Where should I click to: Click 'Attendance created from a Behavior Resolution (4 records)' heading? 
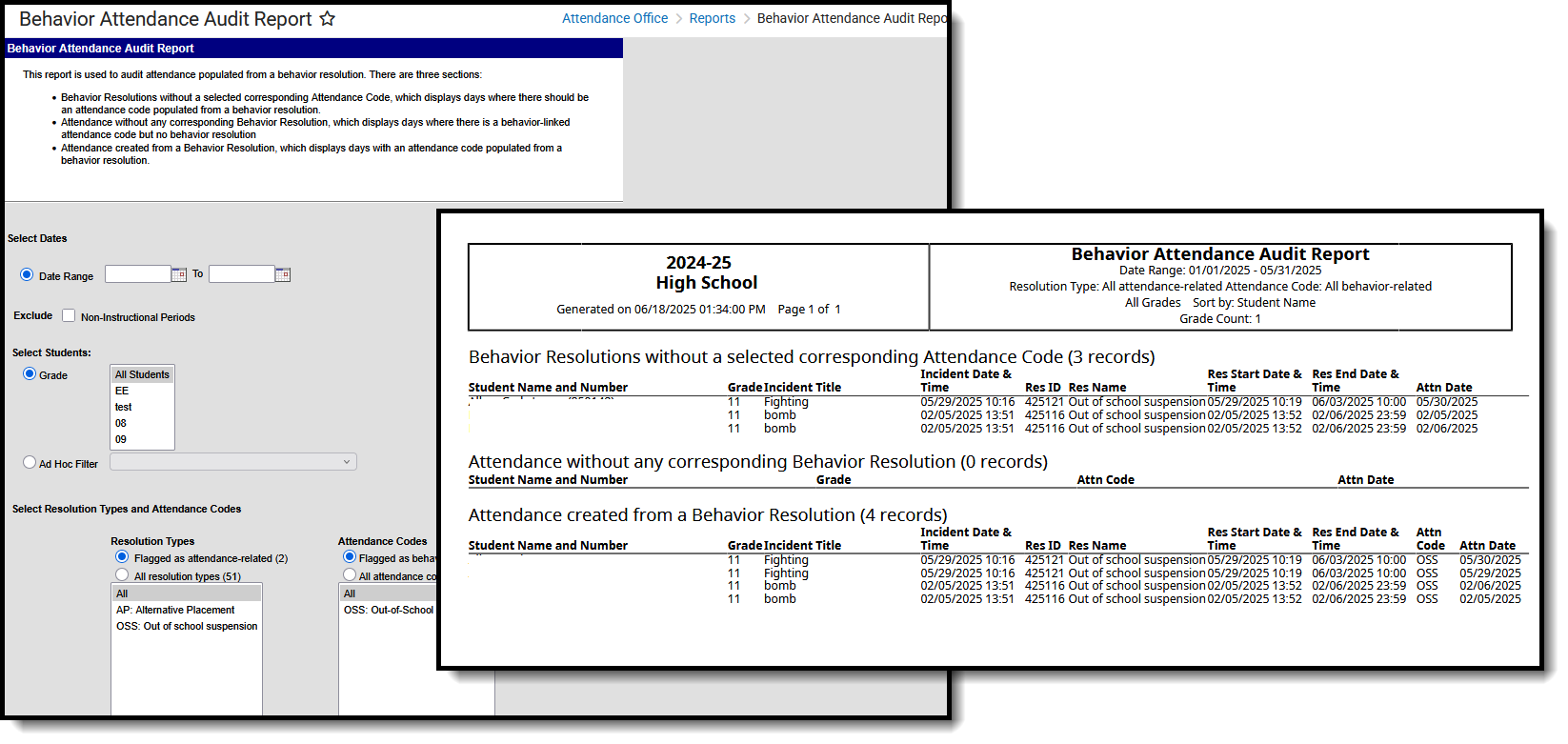pyautogui.click(x=708, y=515)
